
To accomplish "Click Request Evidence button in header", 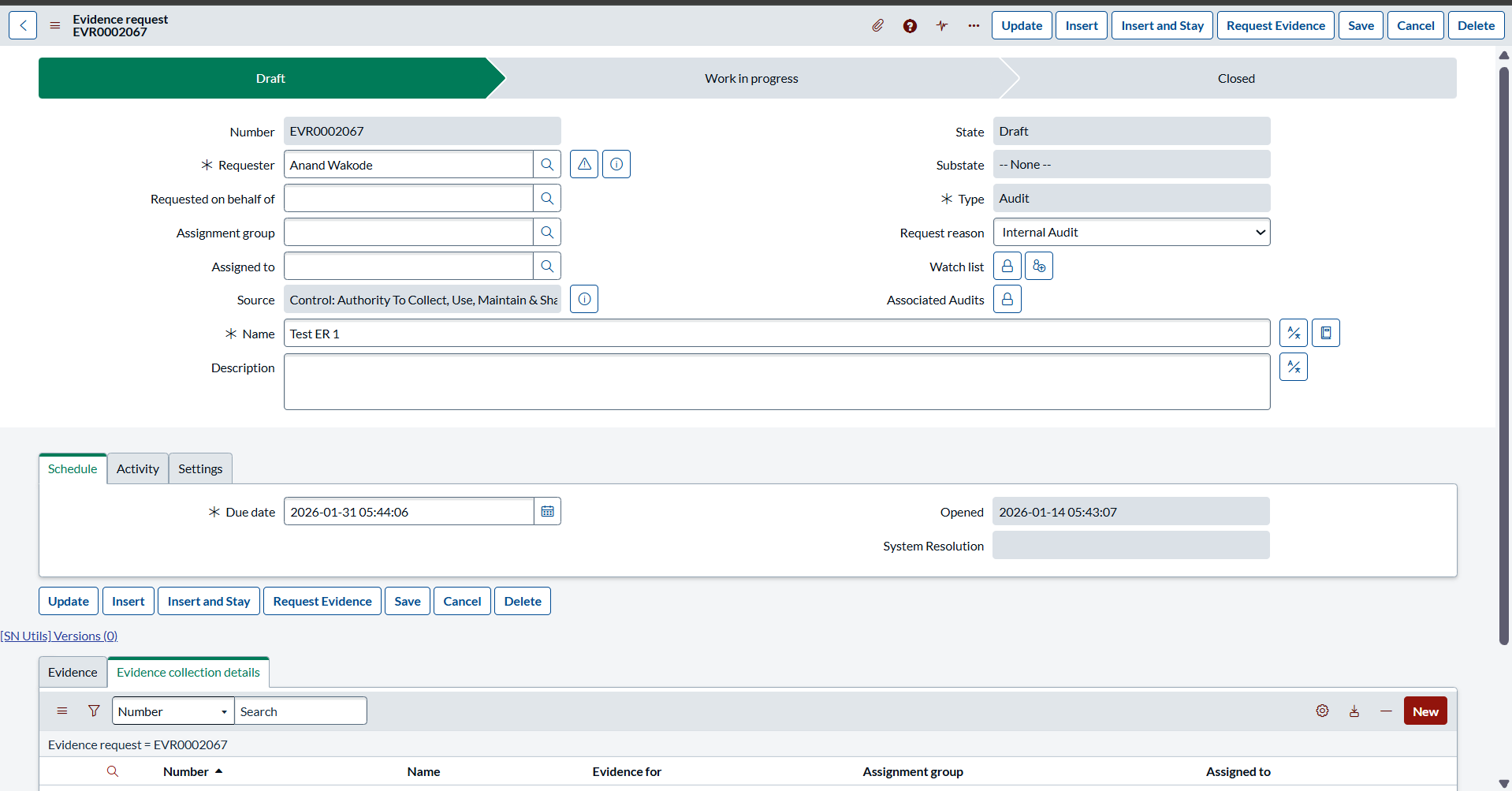I will tap(1276, 26).
